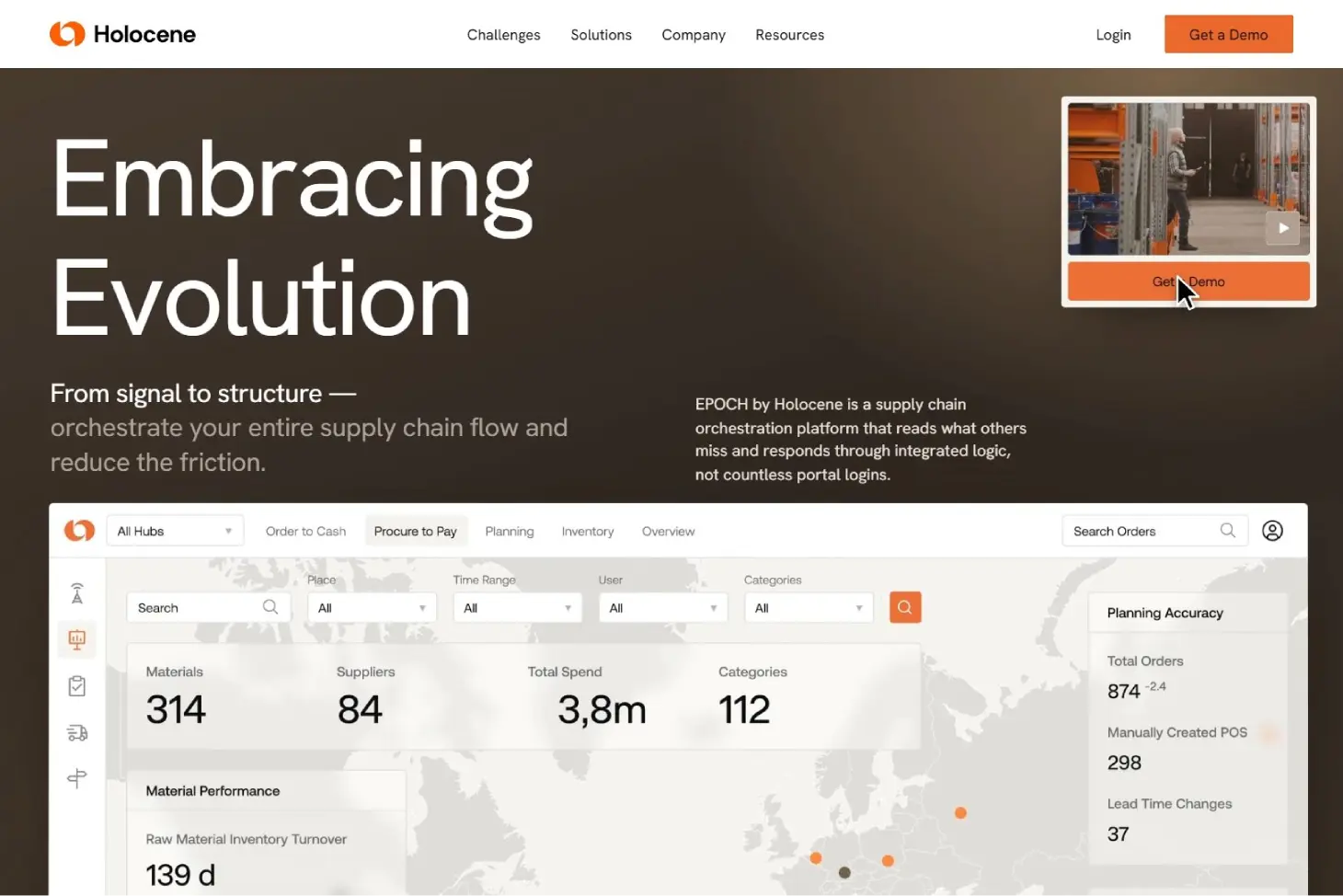Click the magnifier icon in Search Orders
Viewport: 1343px width, 896px height.
(1227, 531)
